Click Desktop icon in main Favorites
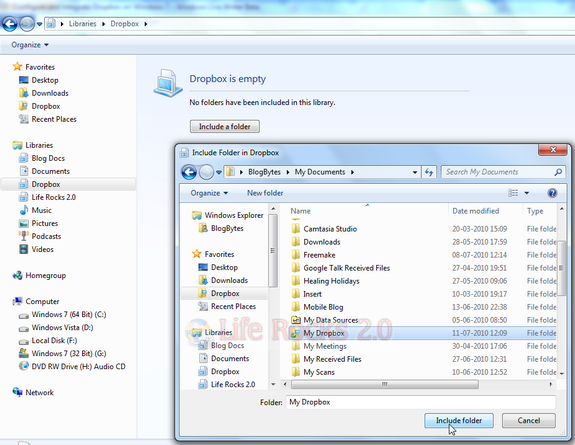Image resolution: width=575 pixels, height=445 pixels. pos(23,80)
